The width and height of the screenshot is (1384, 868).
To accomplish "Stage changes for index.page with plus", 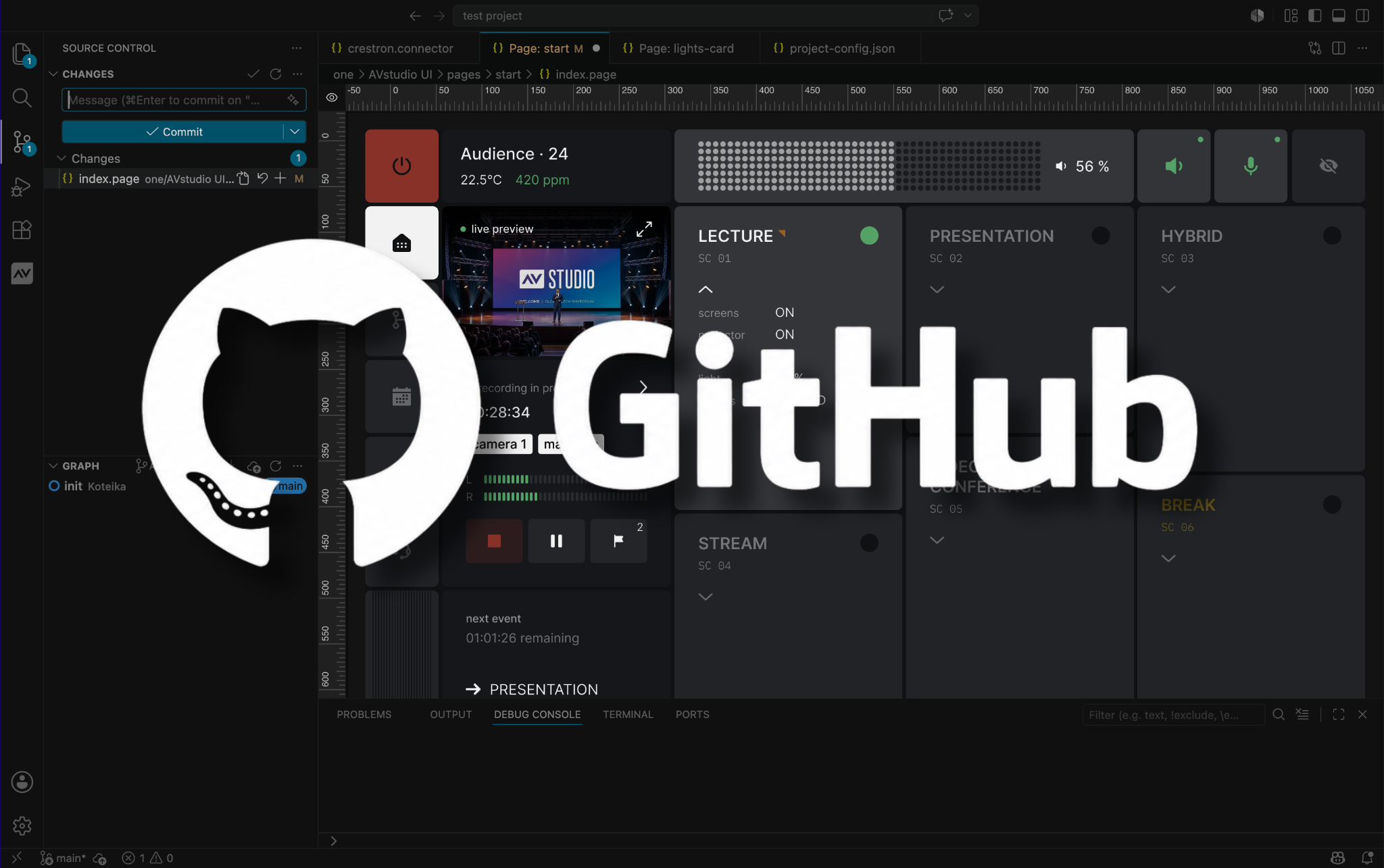I will point(280,178).
